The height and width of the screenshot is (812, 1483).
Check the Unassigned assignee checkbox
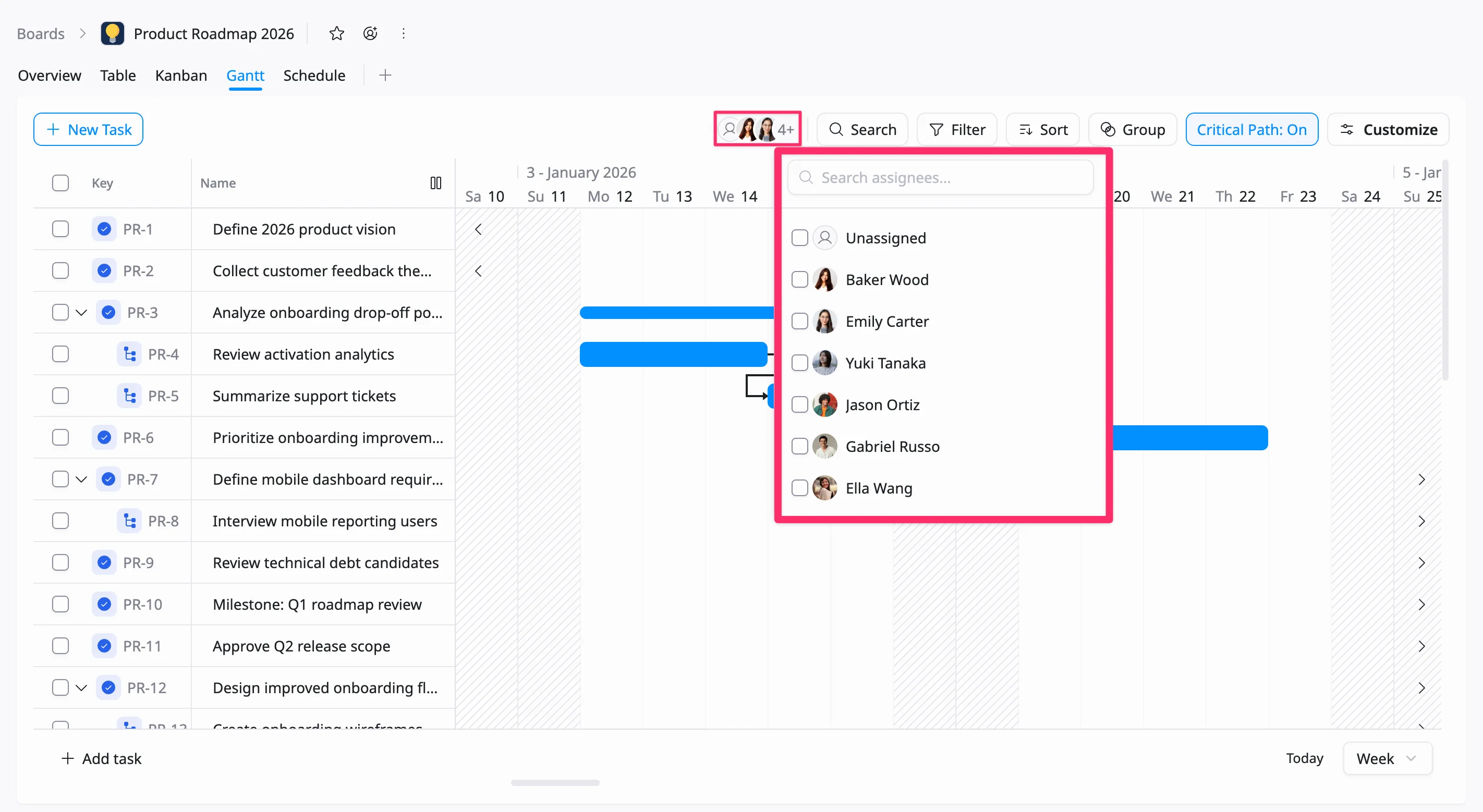pos(800,238)
